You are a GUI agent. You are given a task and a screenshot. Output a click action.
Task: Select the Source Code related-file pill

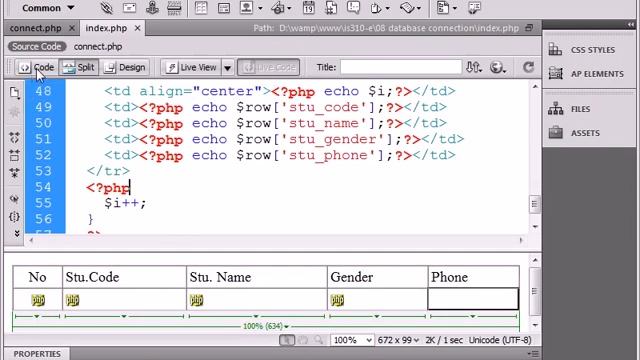(37, 47)
